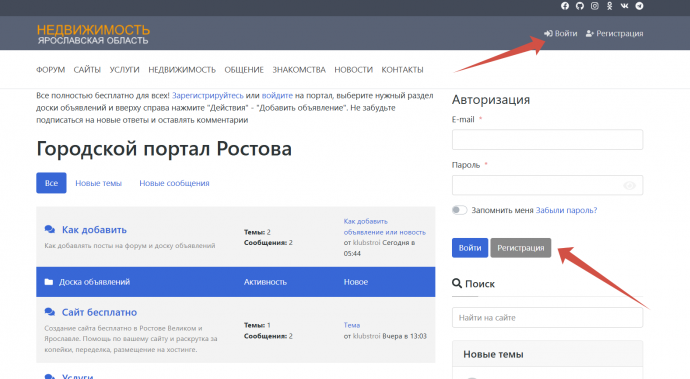Open the Odnoklassniki social icon

(x=609, y=6)
